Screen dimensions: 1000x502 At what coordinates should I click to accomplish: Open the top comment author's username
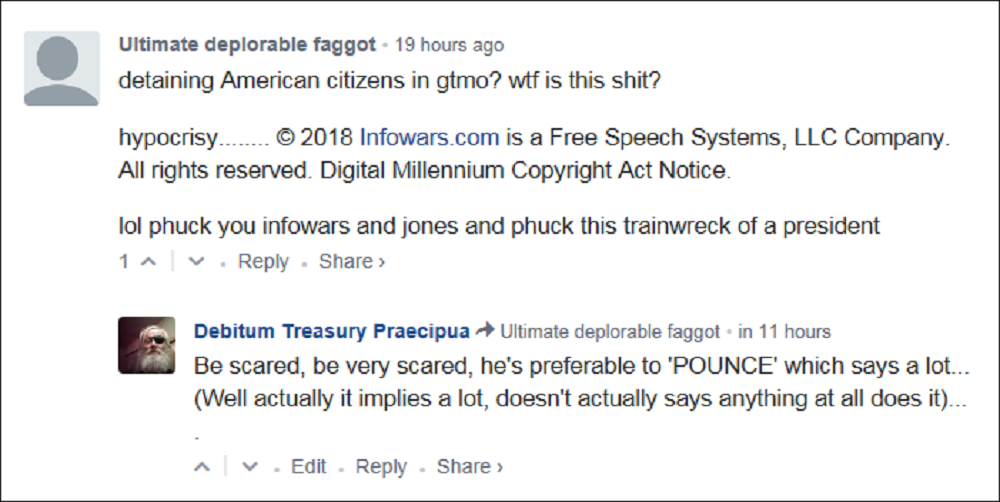tap(247, 45)
